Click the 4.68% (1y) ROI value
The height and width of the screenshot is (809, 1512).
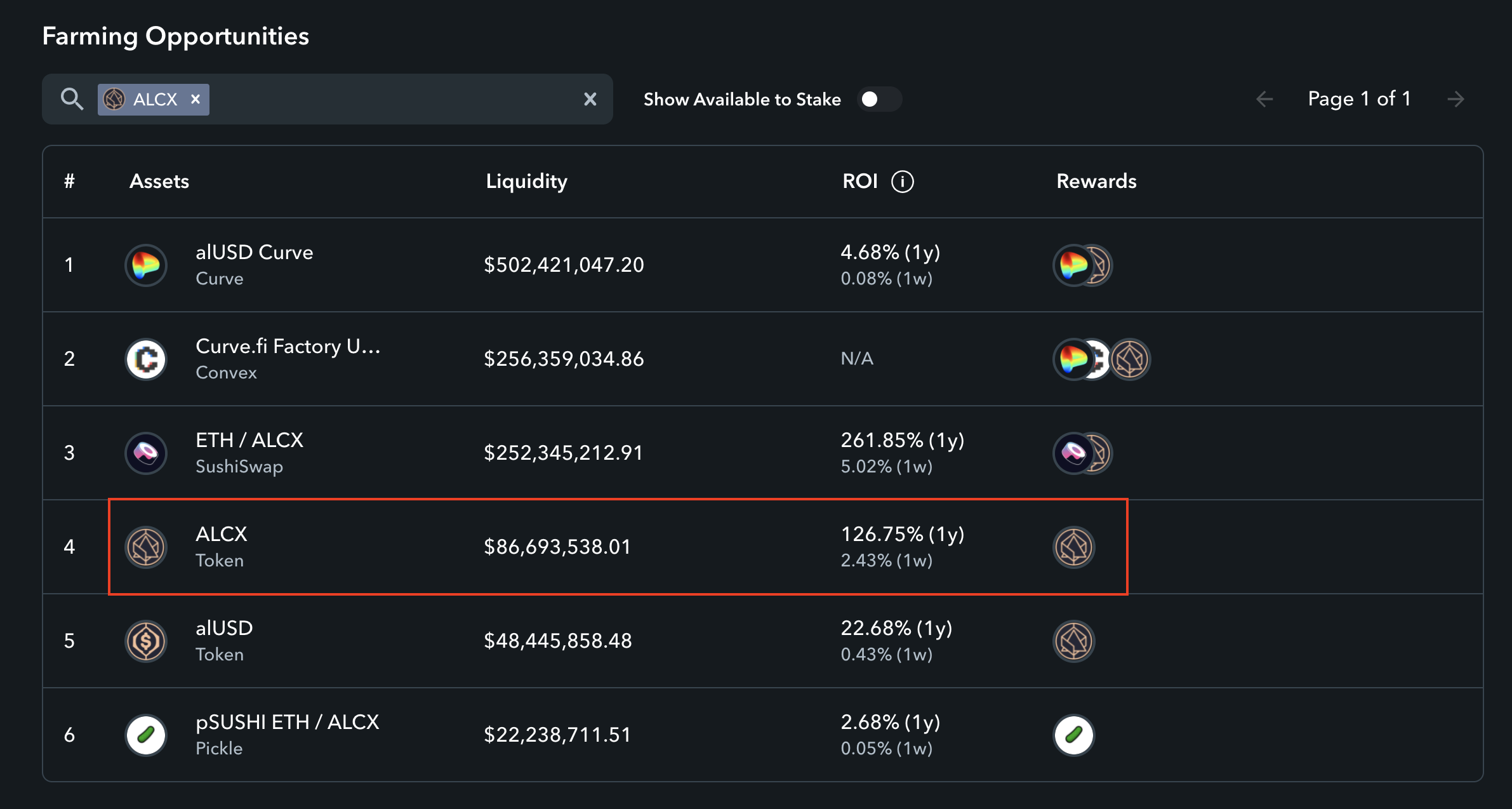point(890,252)
